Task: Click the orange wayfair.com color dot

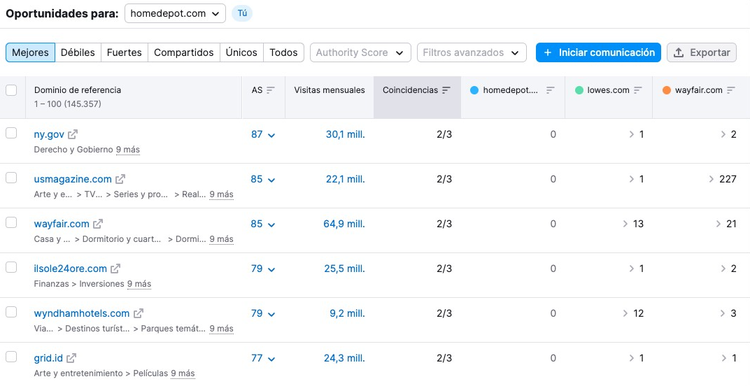Action: click(666, 90)
